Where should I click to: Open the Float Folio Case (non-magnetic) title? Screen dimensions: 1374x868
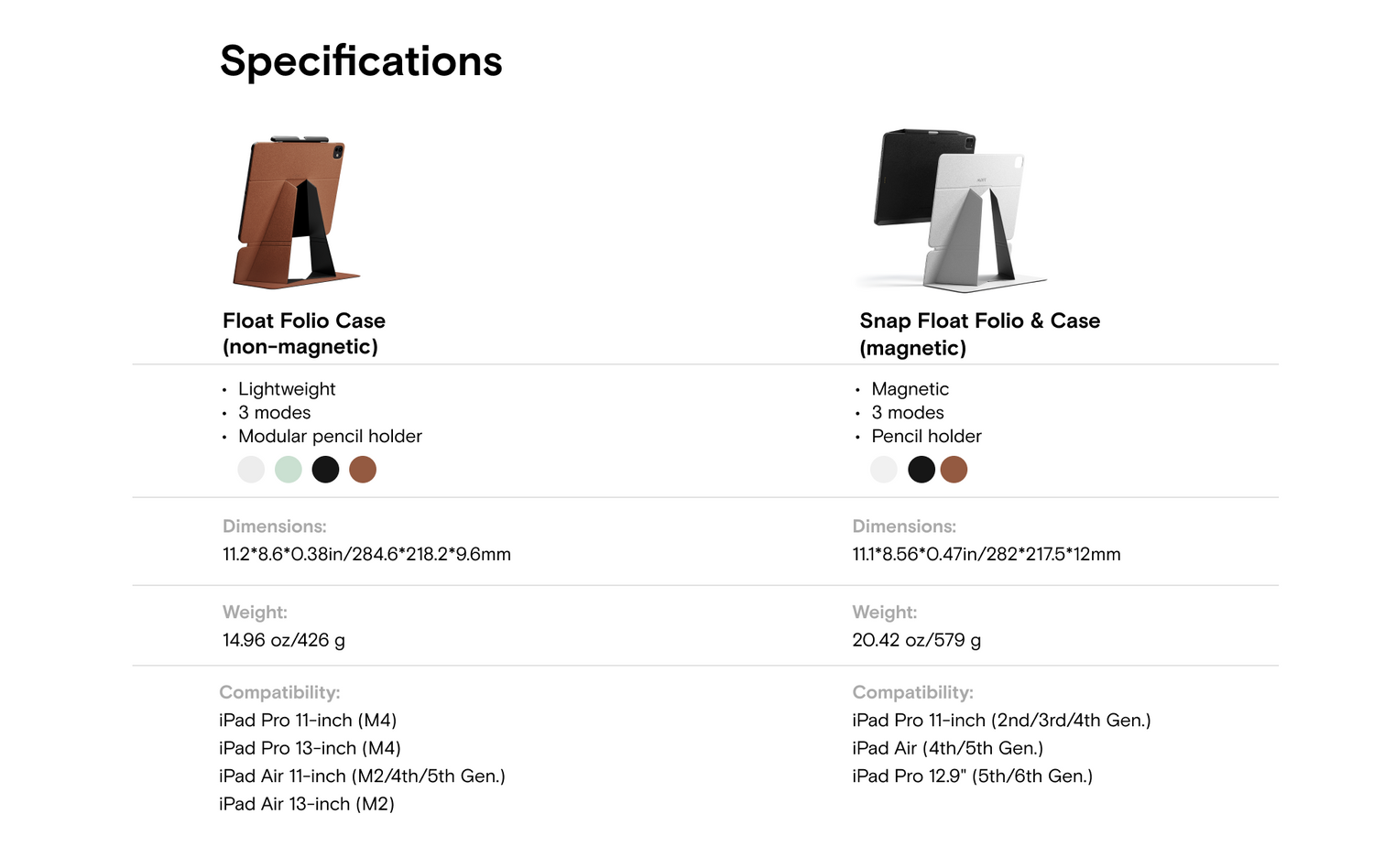coord(303,333)
